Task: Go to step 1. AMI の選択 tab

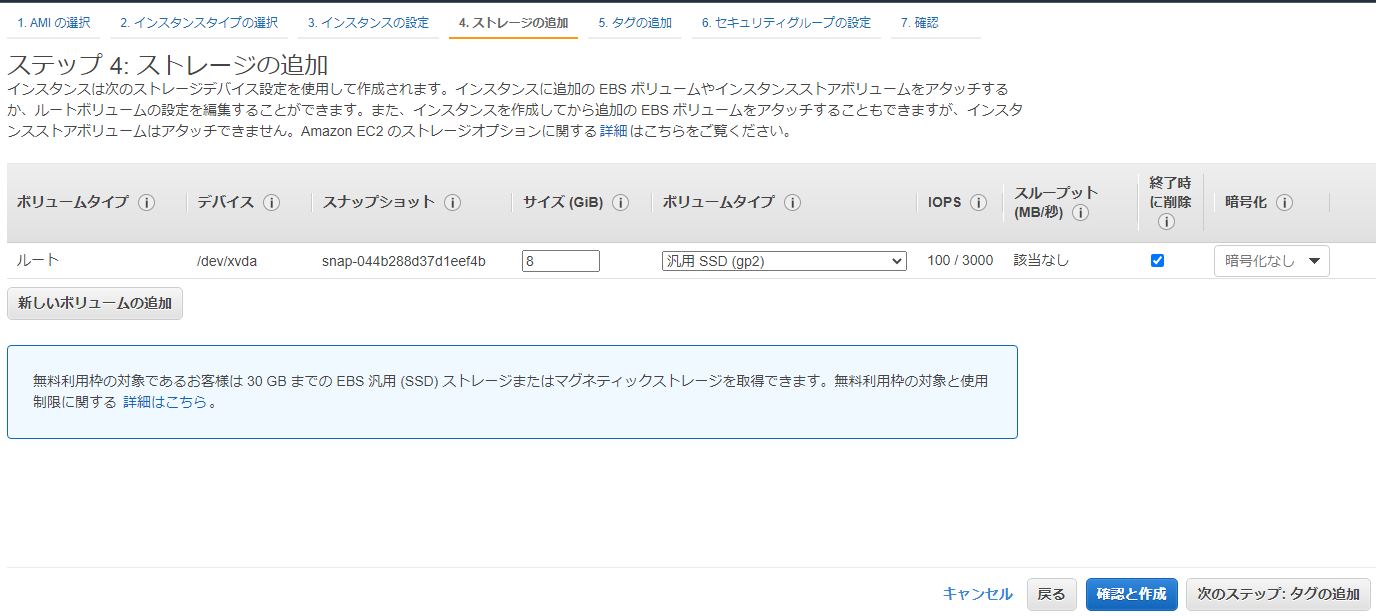Action: click(52, 22)
